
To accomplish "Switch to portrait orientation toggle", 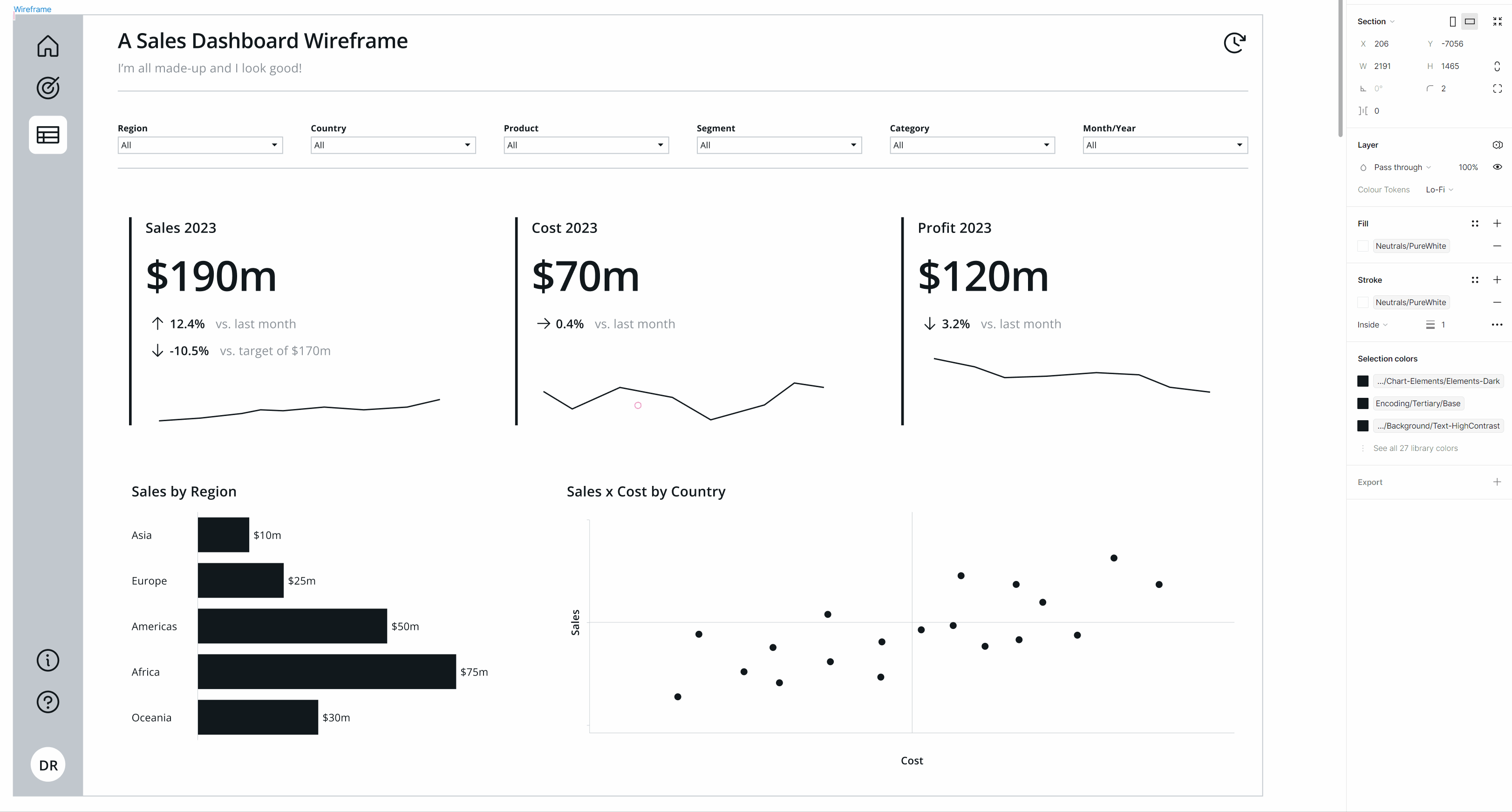I will (1452, 21).
